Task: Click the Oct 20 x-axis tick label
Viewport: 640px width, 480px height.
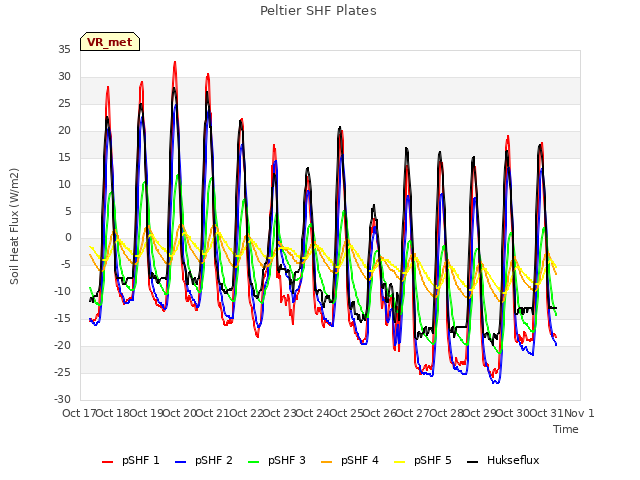Action: (180, 413)
